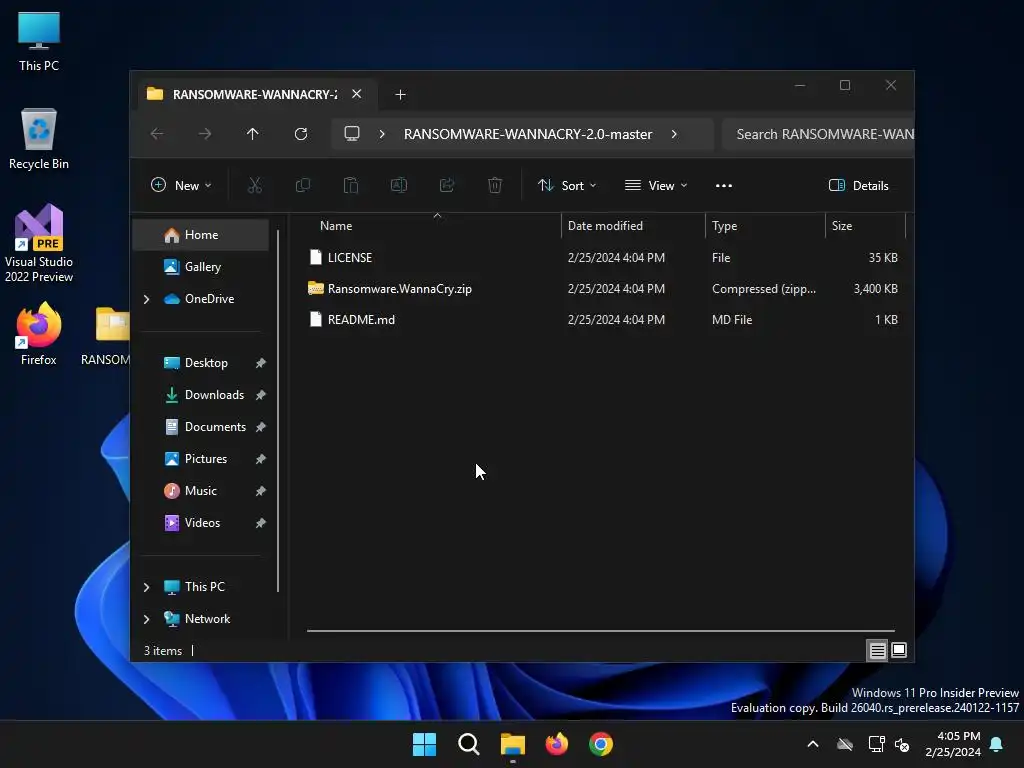The width and height of the screenshot is (1024, 768).
Task: Open the New dropdown menu
Action: [181, 185]
